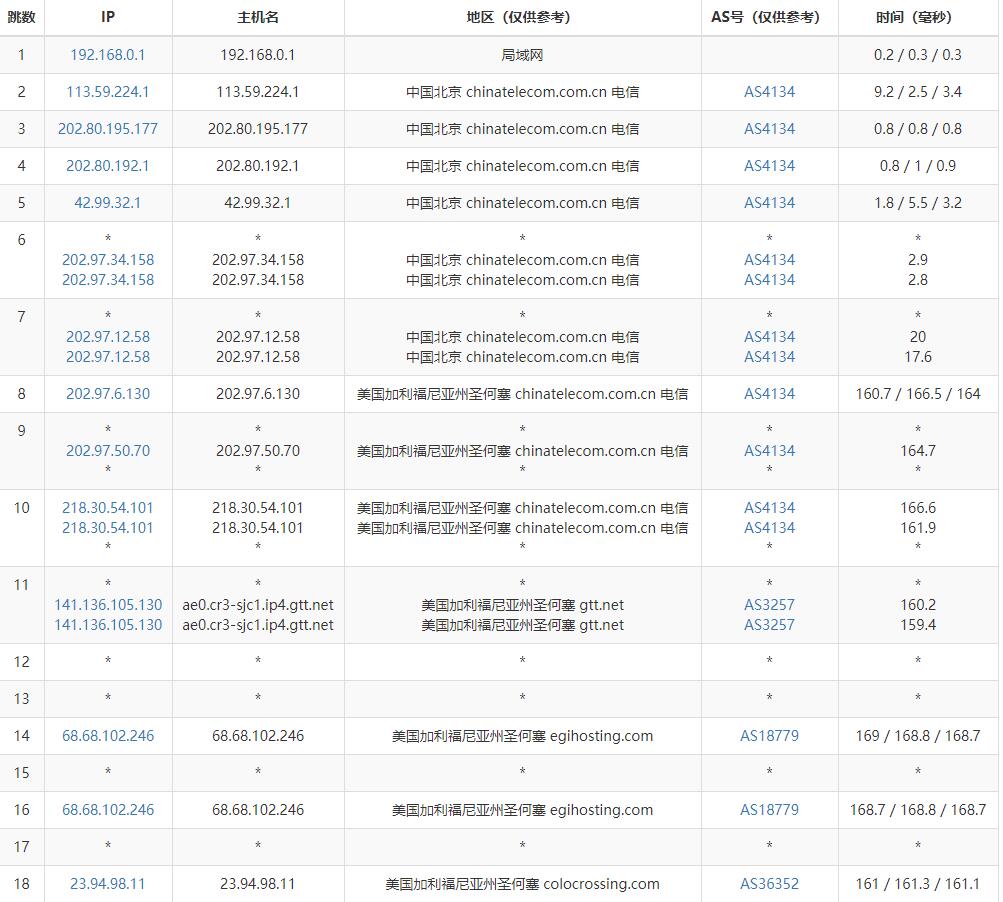Open the 192.168.0.1 link in IP column
Screen dimensions: 1003x902
point(107,55)
